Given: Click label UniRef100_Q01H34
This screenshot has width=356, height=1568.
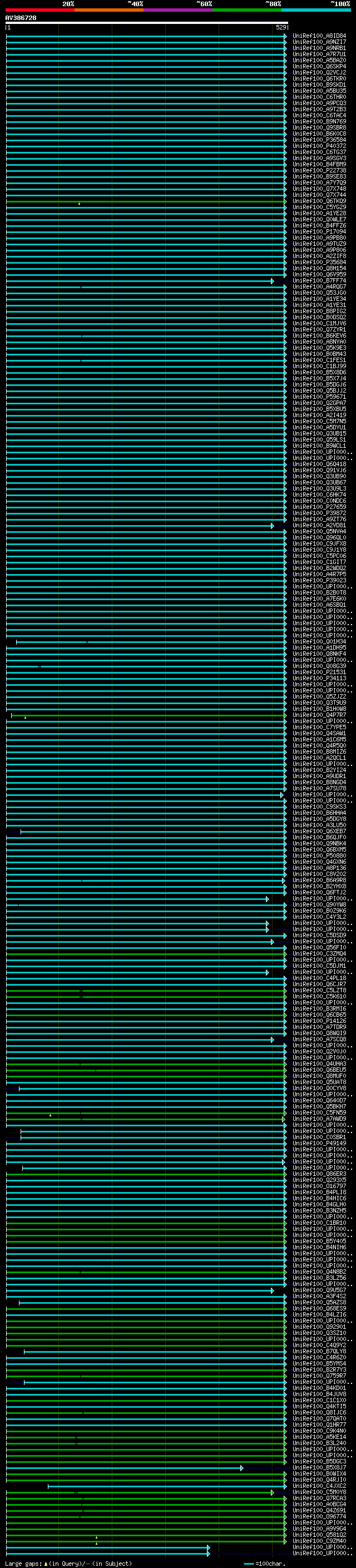Looking at the screenshot, I should [319, 641].
